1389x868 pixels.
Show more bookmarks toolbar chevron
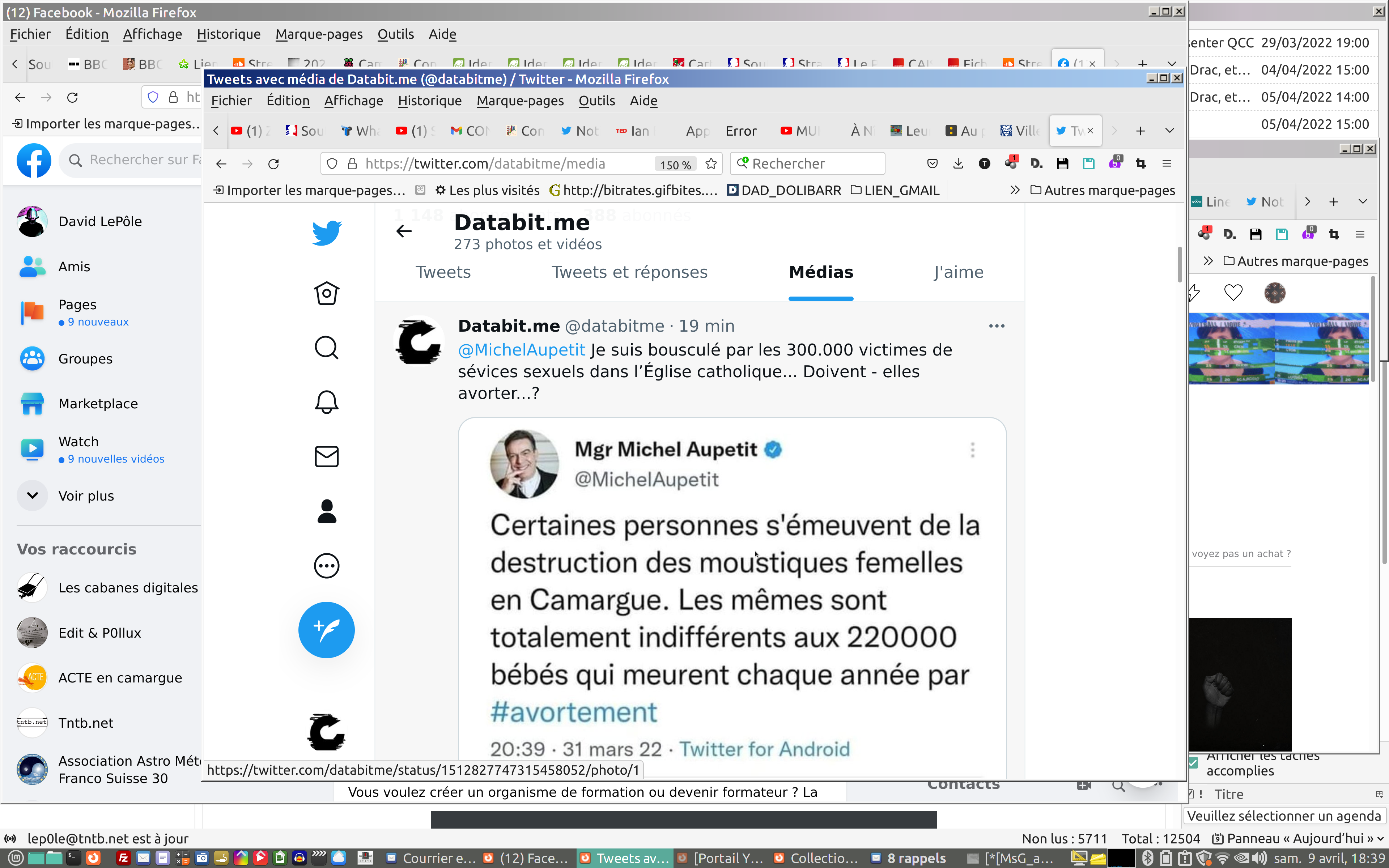point(1015,191)
